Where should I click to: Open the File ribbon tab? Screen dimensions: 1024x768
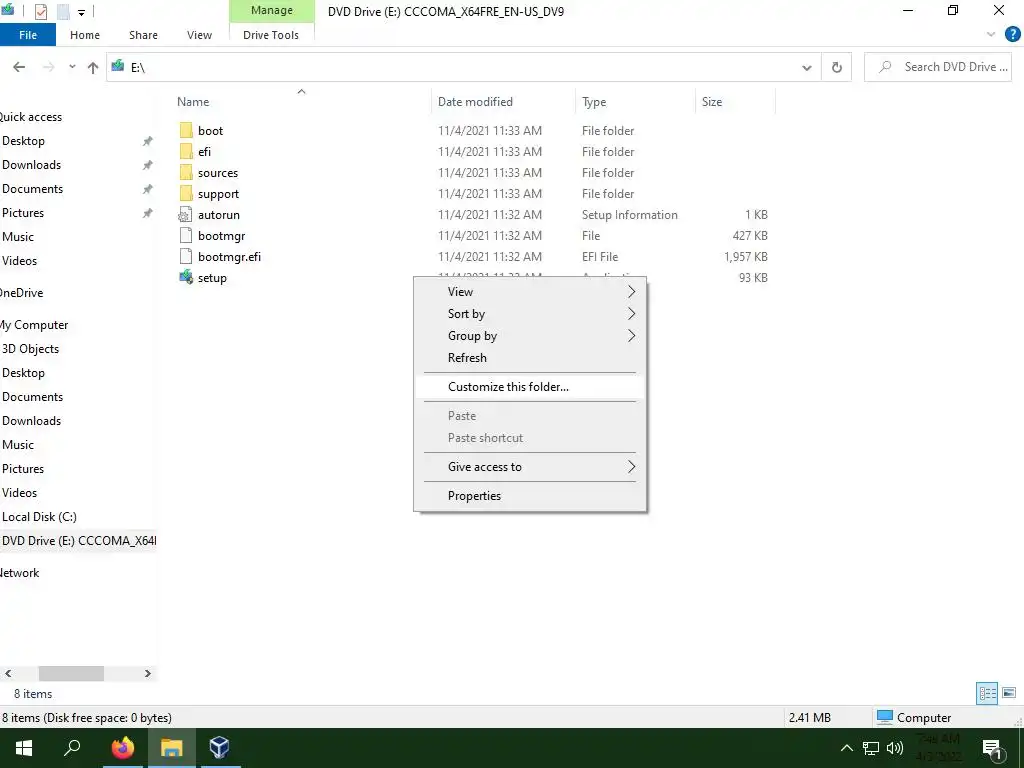coord(27,35)
